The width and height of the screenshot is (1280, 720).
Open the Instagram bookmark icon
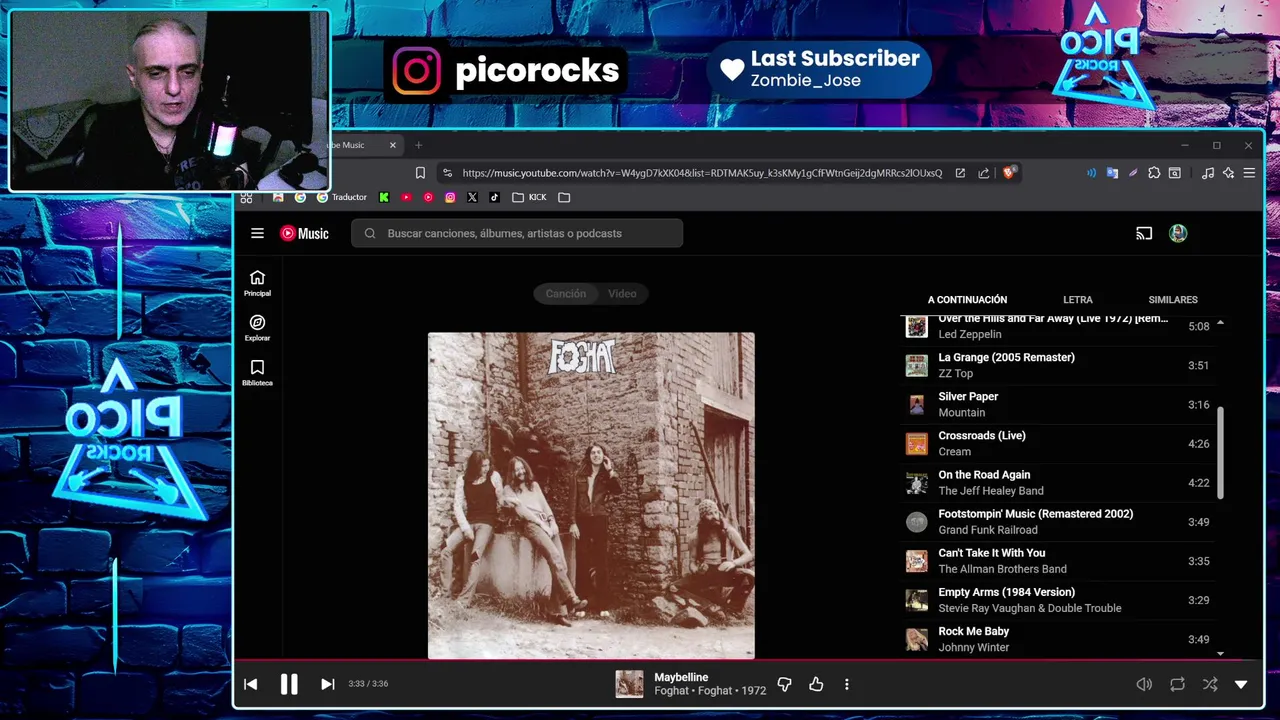[450, 197]
